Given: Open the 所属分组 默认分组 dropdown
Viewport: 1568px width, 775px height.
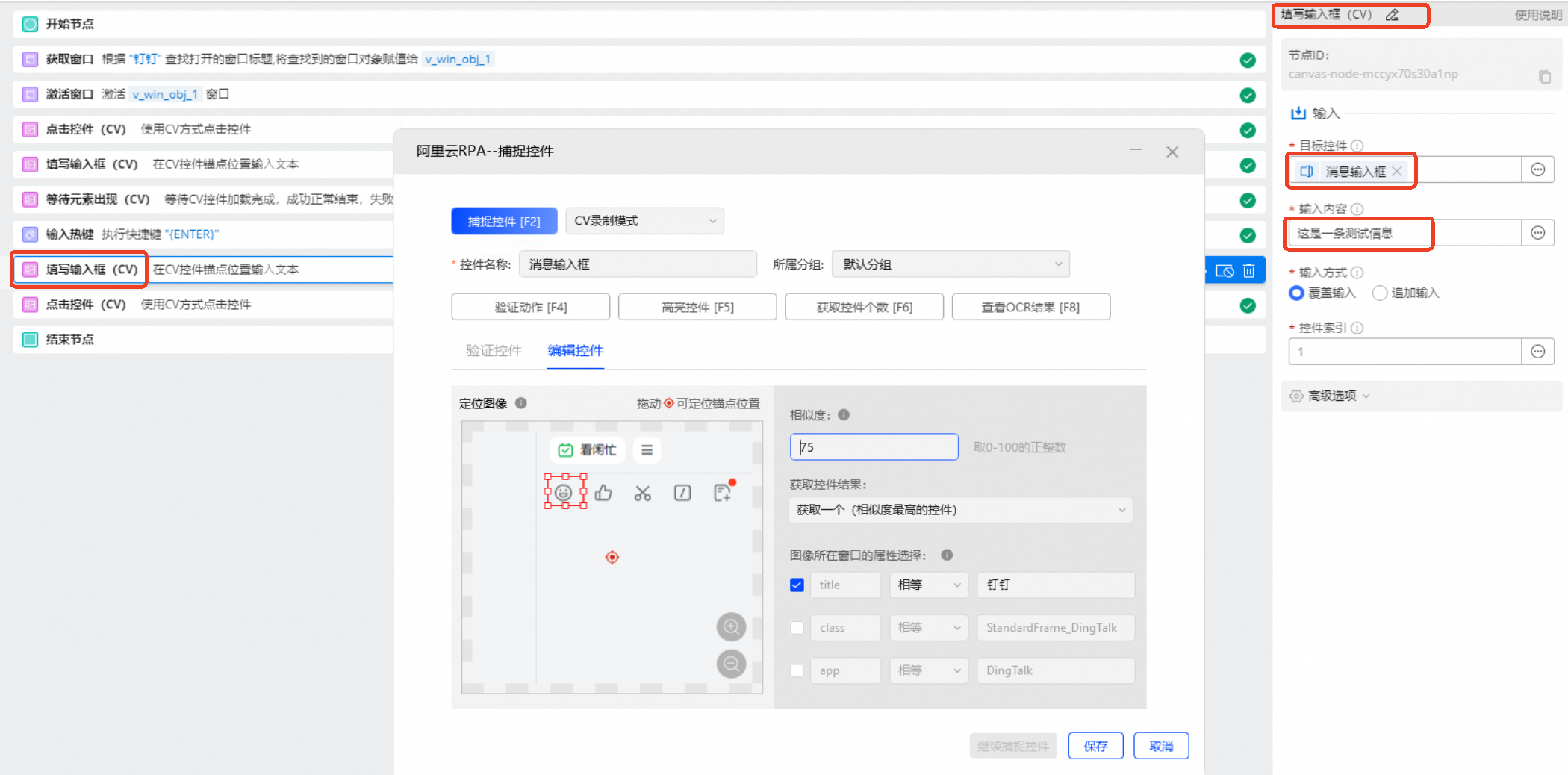Looking at the screenshot, I should pyautogui.click(x=951, y=264).
